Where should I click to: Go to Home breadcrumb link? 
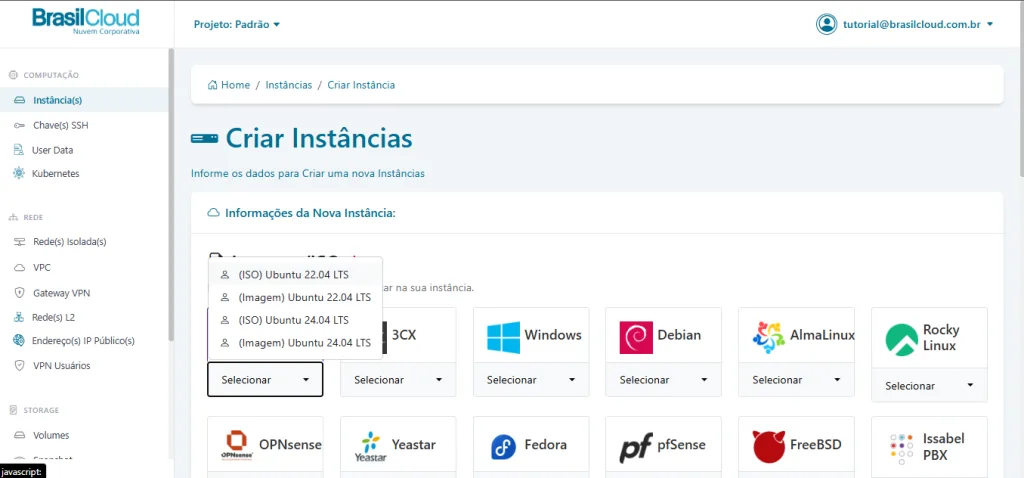[x=235, y=85]
